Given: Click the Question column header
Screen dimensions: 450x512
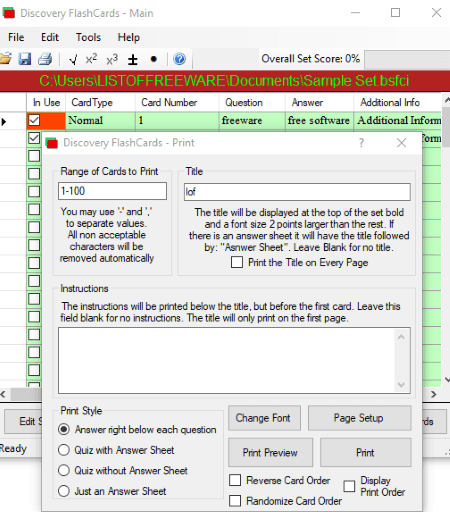Looking at the screenshot, I should (x=252, y=102).
